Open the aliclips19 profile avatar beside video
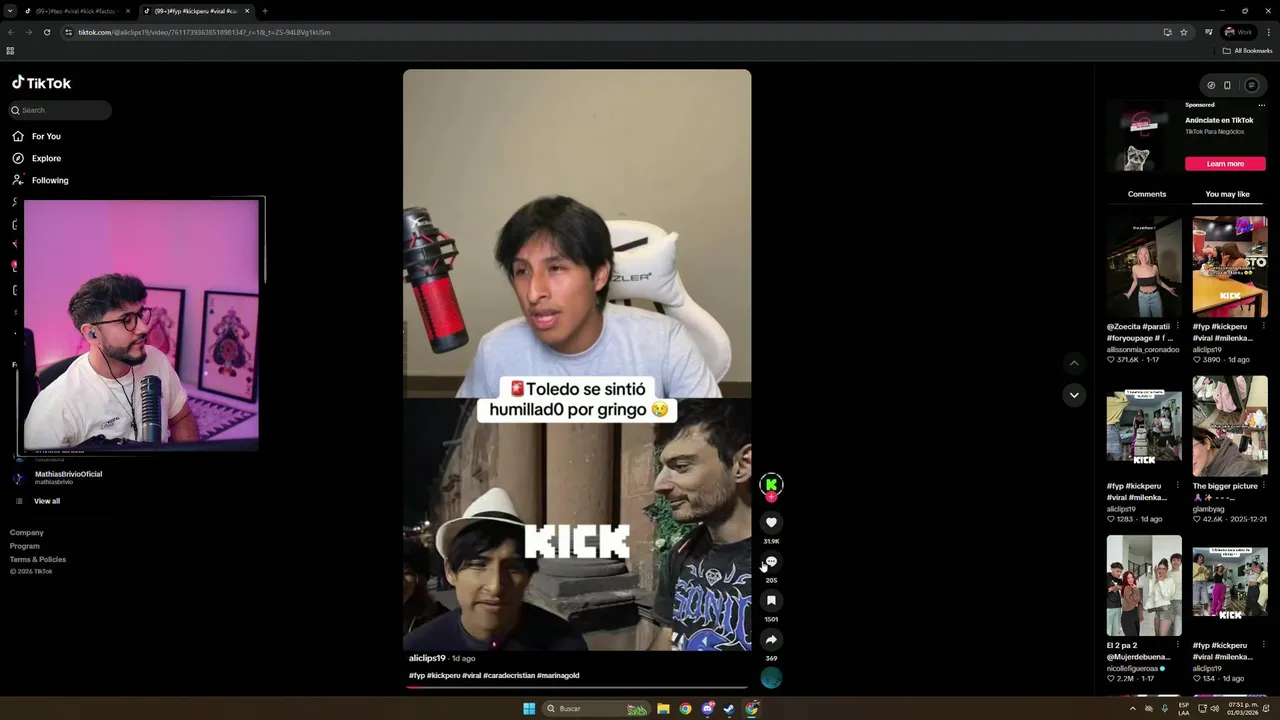Image resolution: width=1280 pixels, height=720 pixels. tap(771, 484)
